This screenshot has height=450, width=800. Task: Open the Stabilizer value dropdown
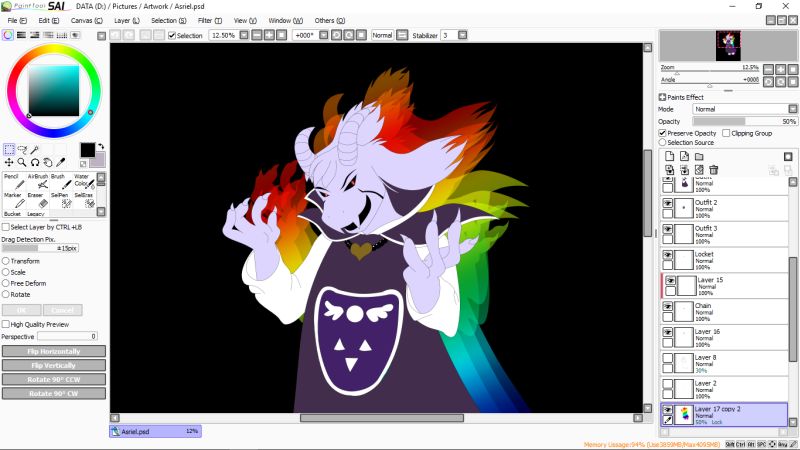[x=462, y=35]
